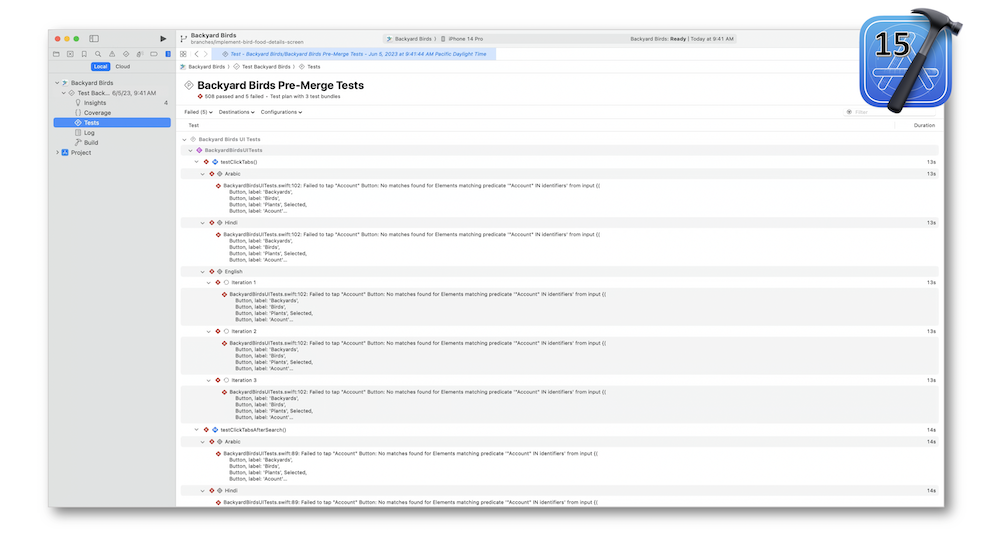Switch to the Local reports tab
Image resolution: width=1000 pixels, height=539 pixels.
[100, 66]
